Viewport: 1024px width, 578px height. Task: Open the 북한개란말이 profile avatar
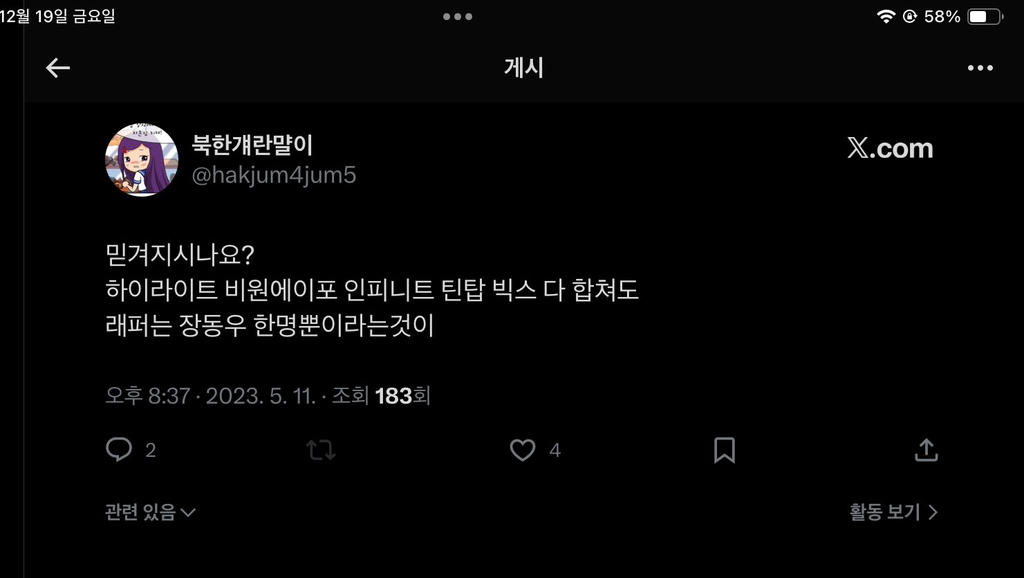point(142,159)
